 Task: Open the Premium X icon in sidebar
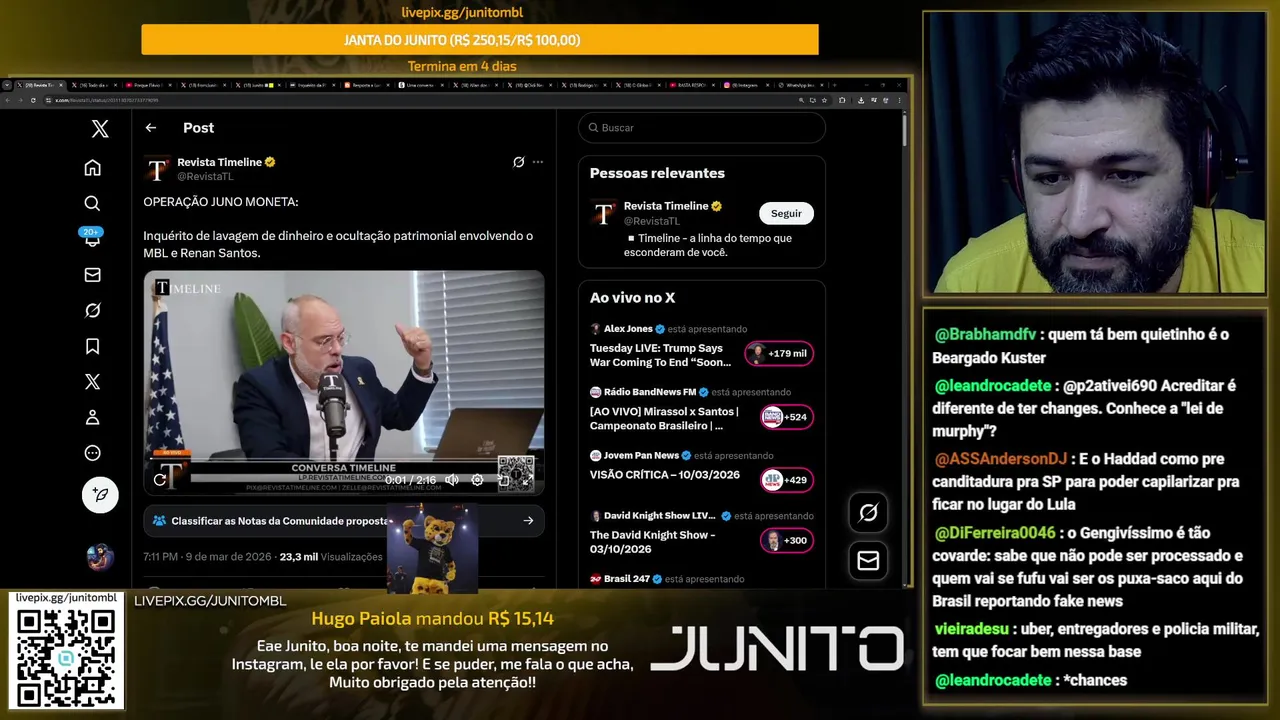[92, 382]
